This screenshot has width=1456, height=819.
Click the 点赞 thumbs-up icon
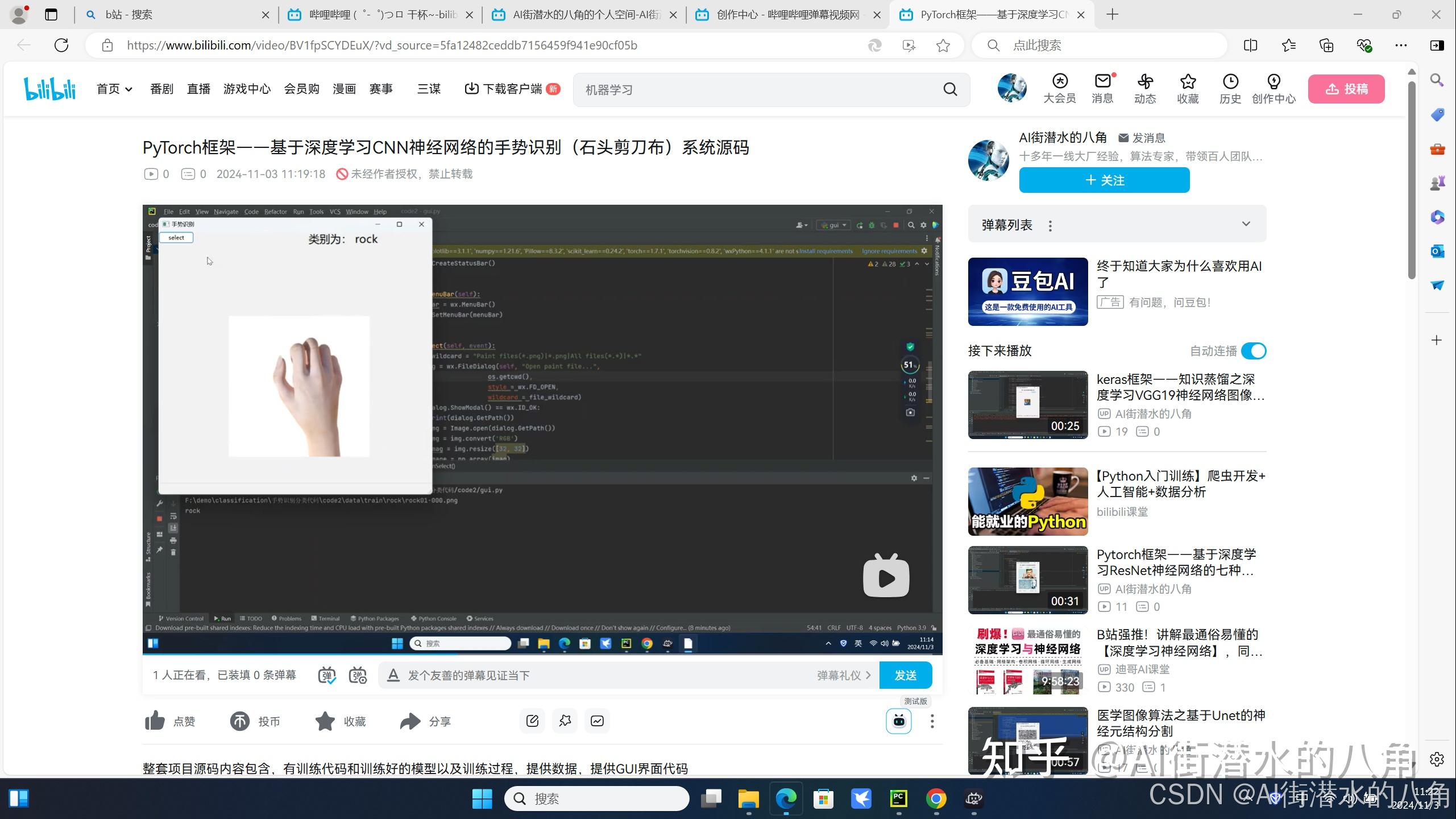click(155, 721)
